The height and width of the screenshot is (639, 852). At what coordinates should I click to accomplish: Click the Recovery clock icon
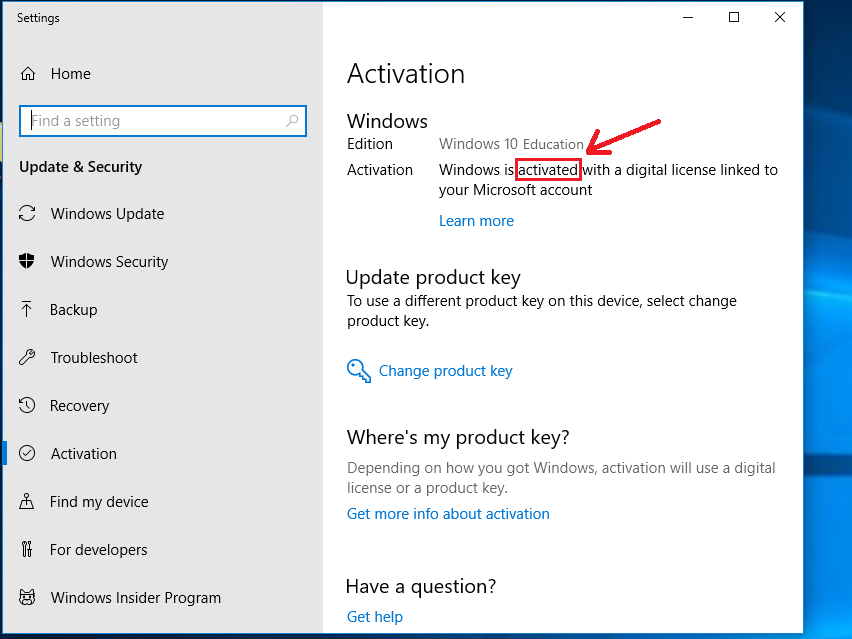point(27,405)
